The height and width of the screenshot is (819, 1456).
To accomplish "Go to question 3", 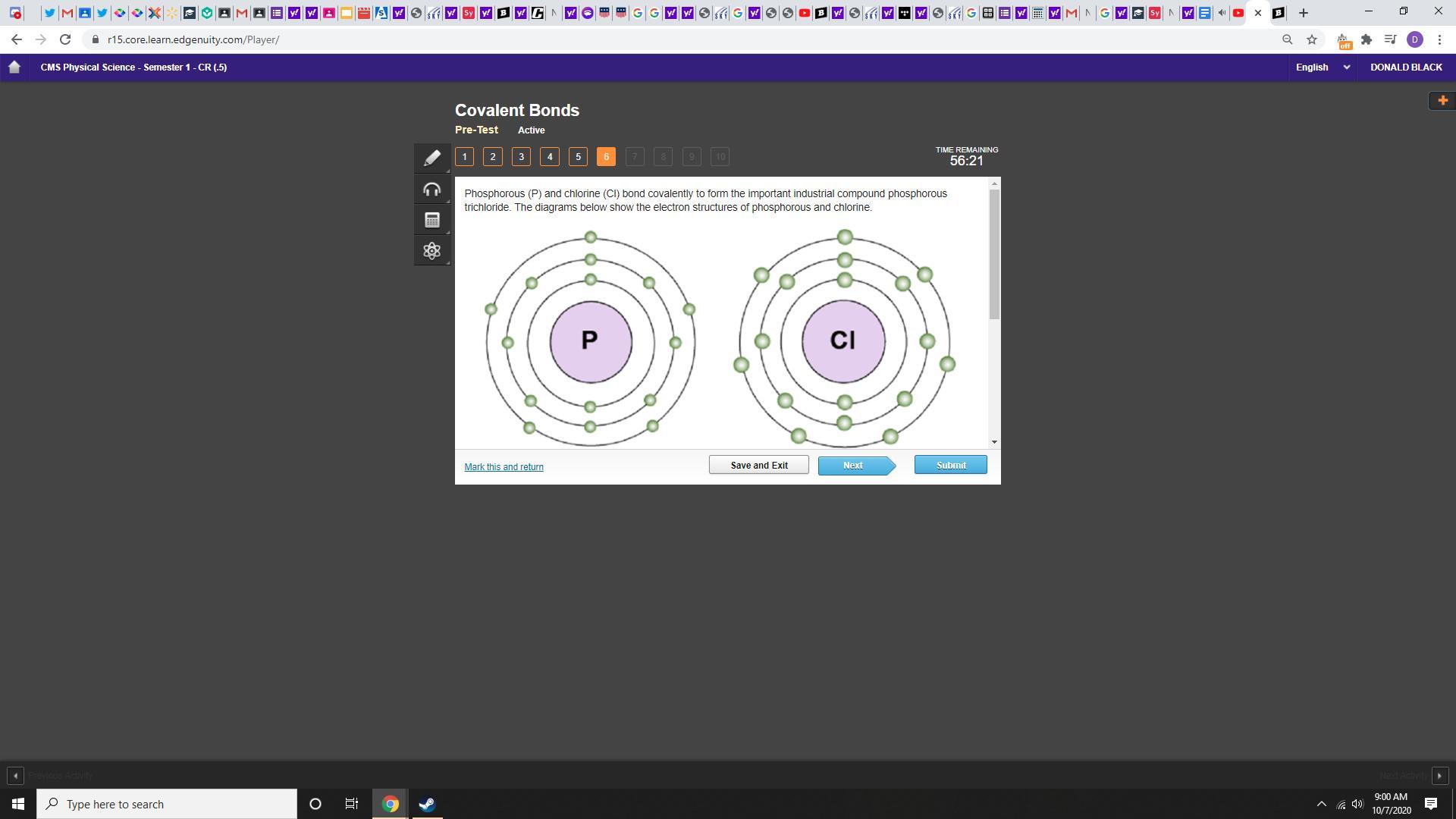I will coord(521,157).
